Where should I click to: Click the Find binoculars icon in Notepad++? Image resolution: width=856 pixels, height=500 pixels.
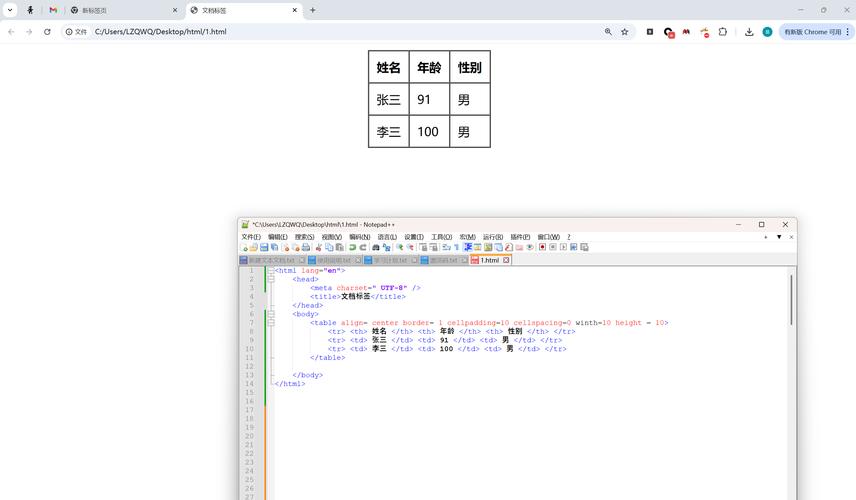coord(376,247)
